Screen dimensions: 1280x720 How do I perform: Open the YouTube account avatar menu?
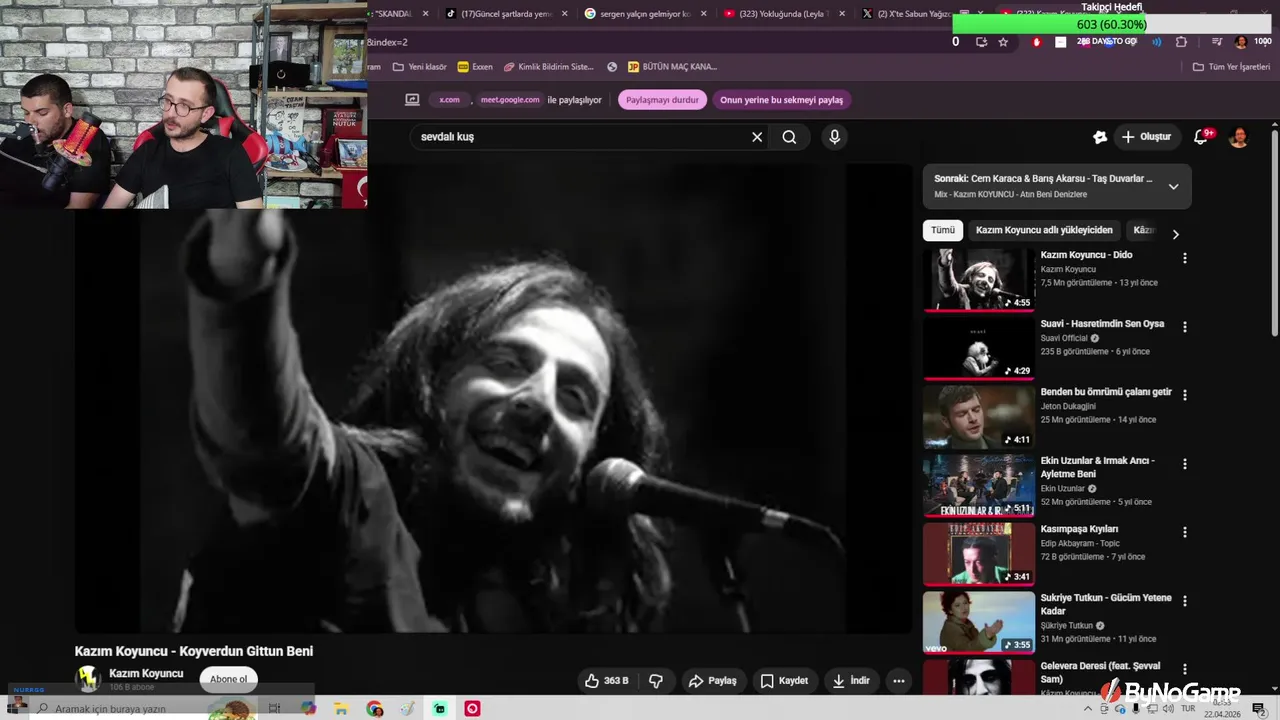tap(1239, 137)
